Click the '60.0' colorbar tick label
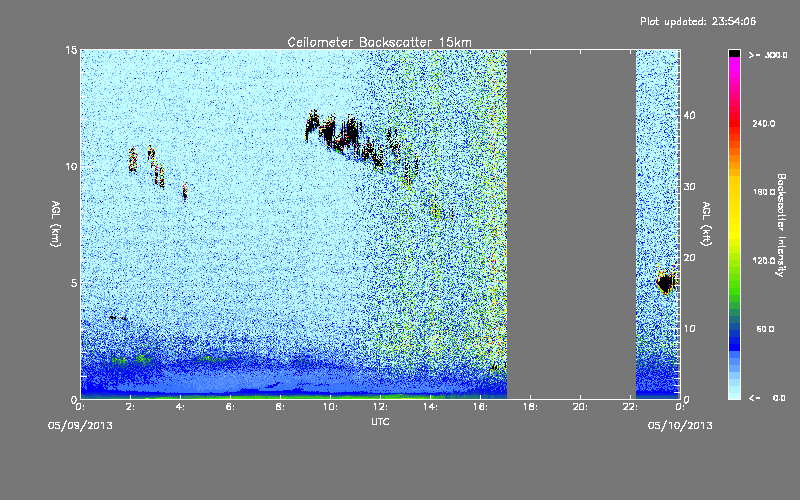Image resolution: width=800 pixels, height=500 pixels. [x=765, y=330]
